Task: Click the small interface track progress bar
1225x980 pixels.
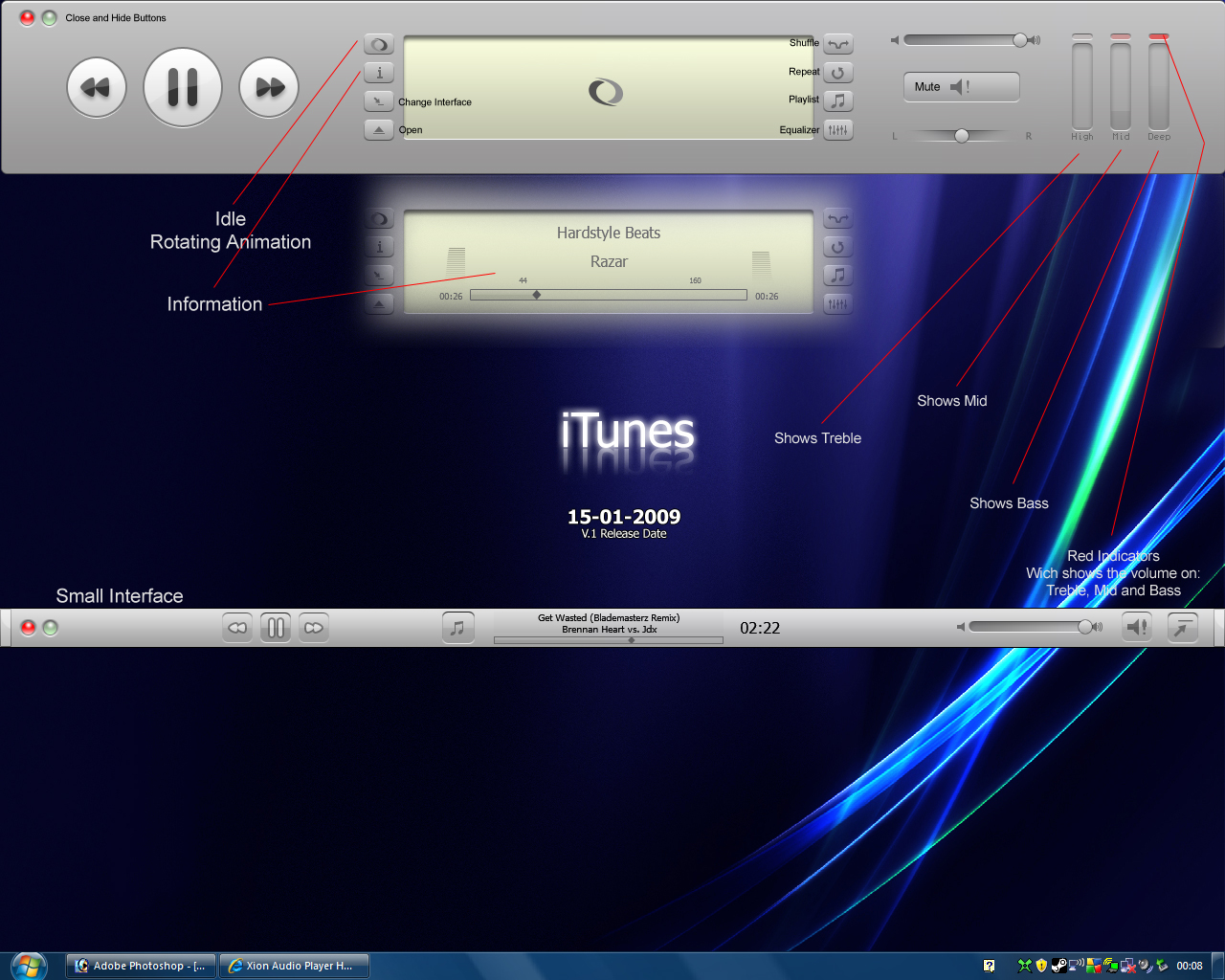Action: [x=609, y=640]
